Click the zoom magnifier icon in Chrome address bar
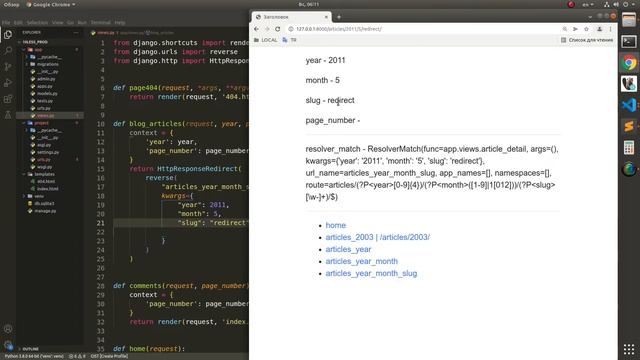Image resolution: width=640 pixels, height=360 pixels. click(565, 29)
